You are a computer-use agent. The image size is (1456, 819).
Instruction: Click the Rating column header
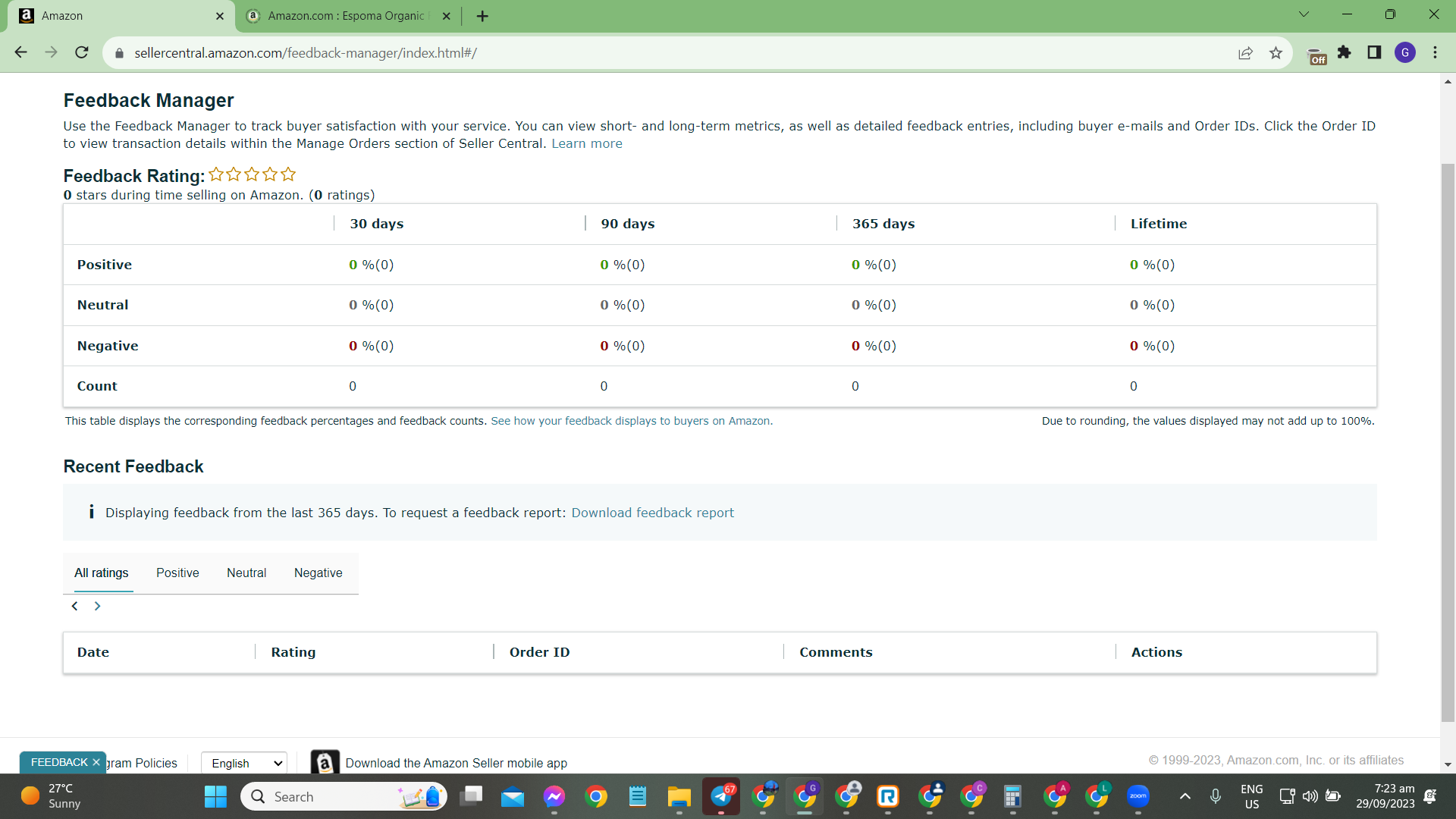293,652
